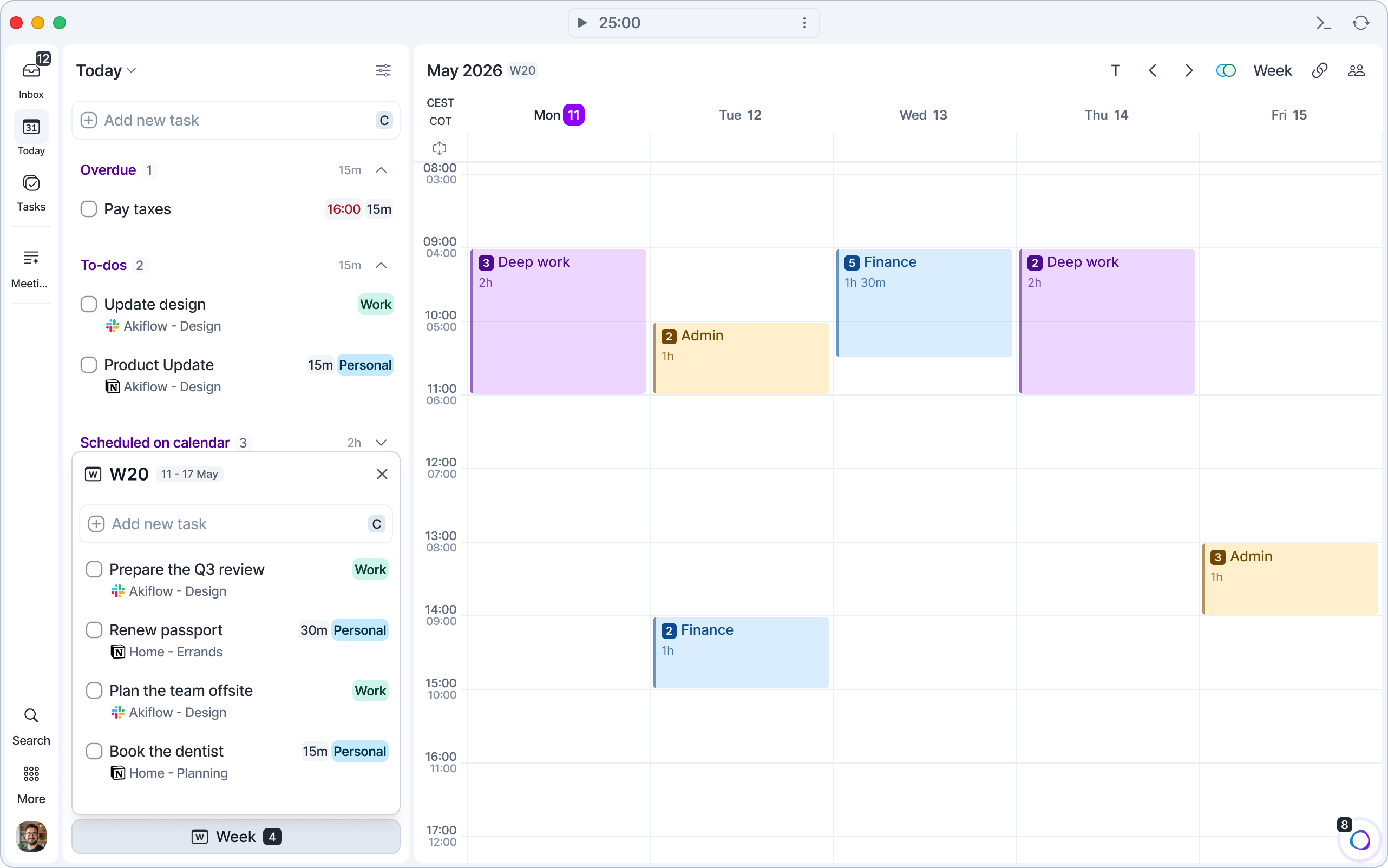Click Personal tag on Product Update

(x=365, y=365)
